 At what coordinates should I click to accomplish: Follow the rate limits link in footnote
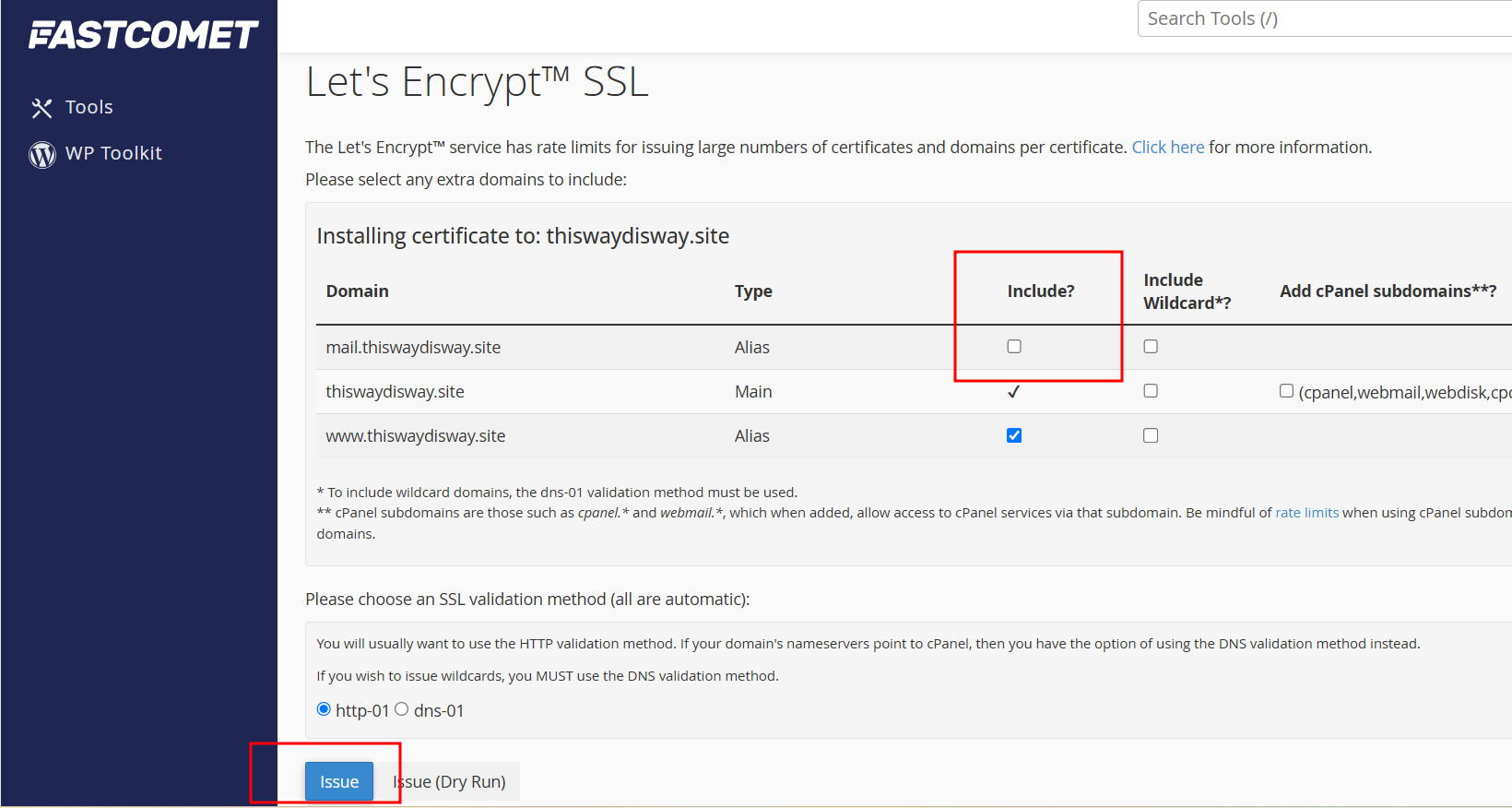(1306, 513)
